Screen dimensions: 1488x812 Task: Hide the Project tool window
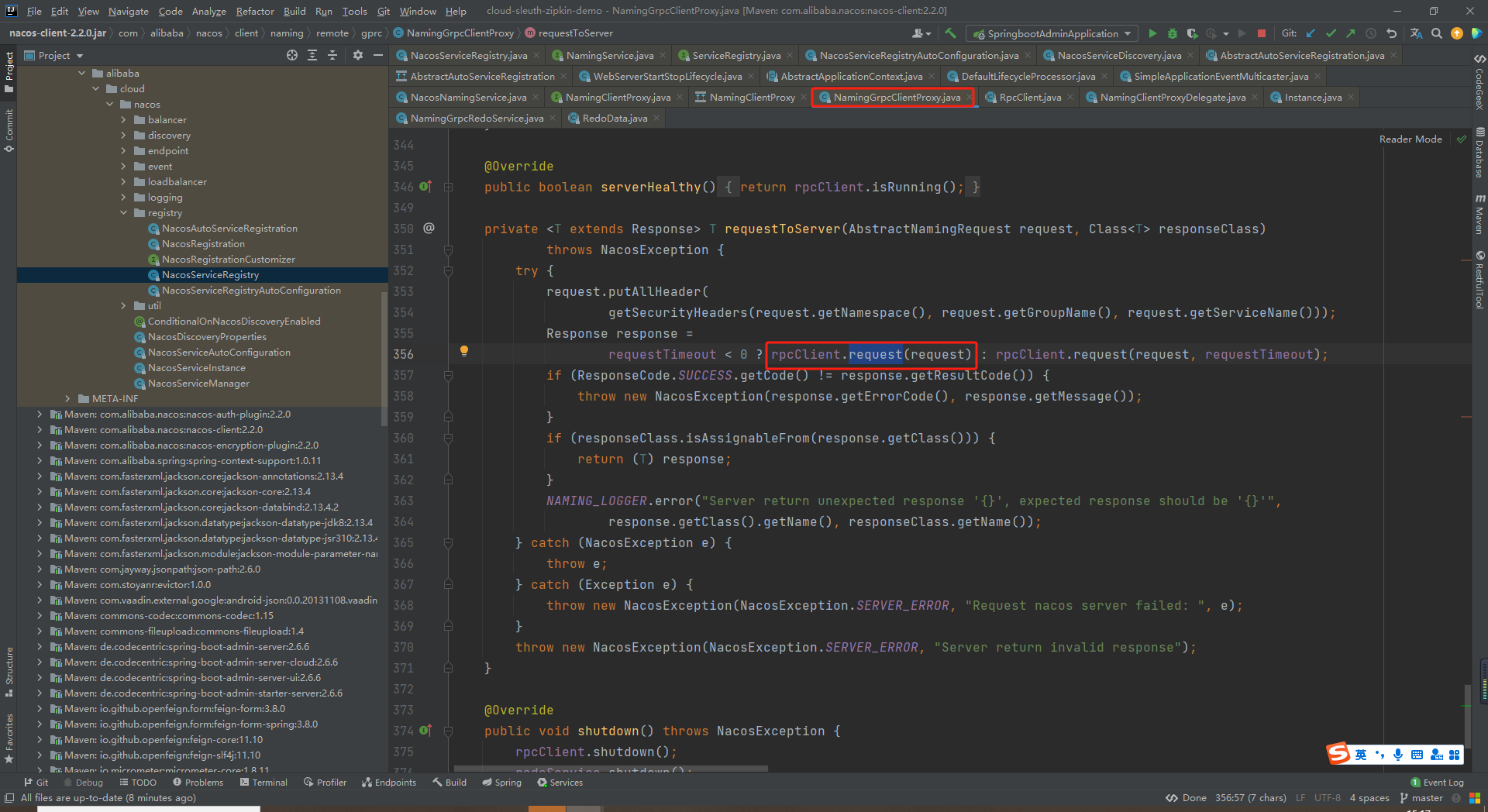tap(378, 55)
